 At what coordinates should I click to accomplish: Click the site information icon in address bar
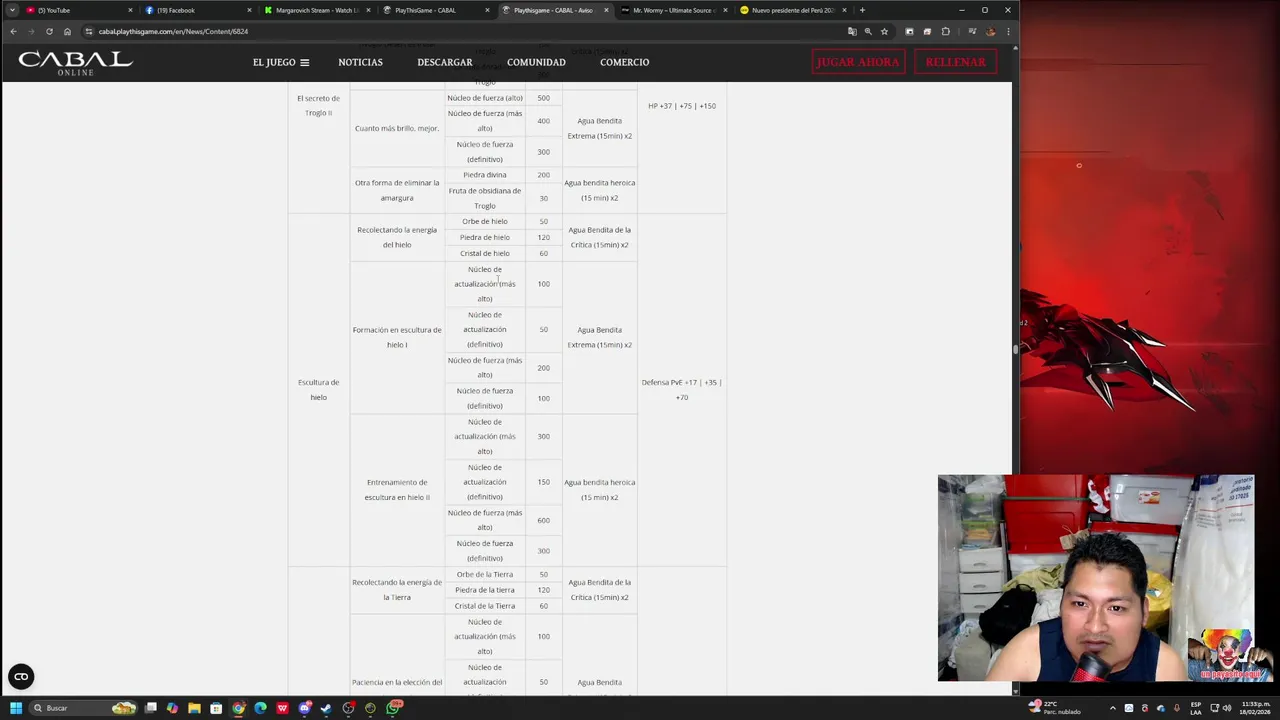click(89, 31)
